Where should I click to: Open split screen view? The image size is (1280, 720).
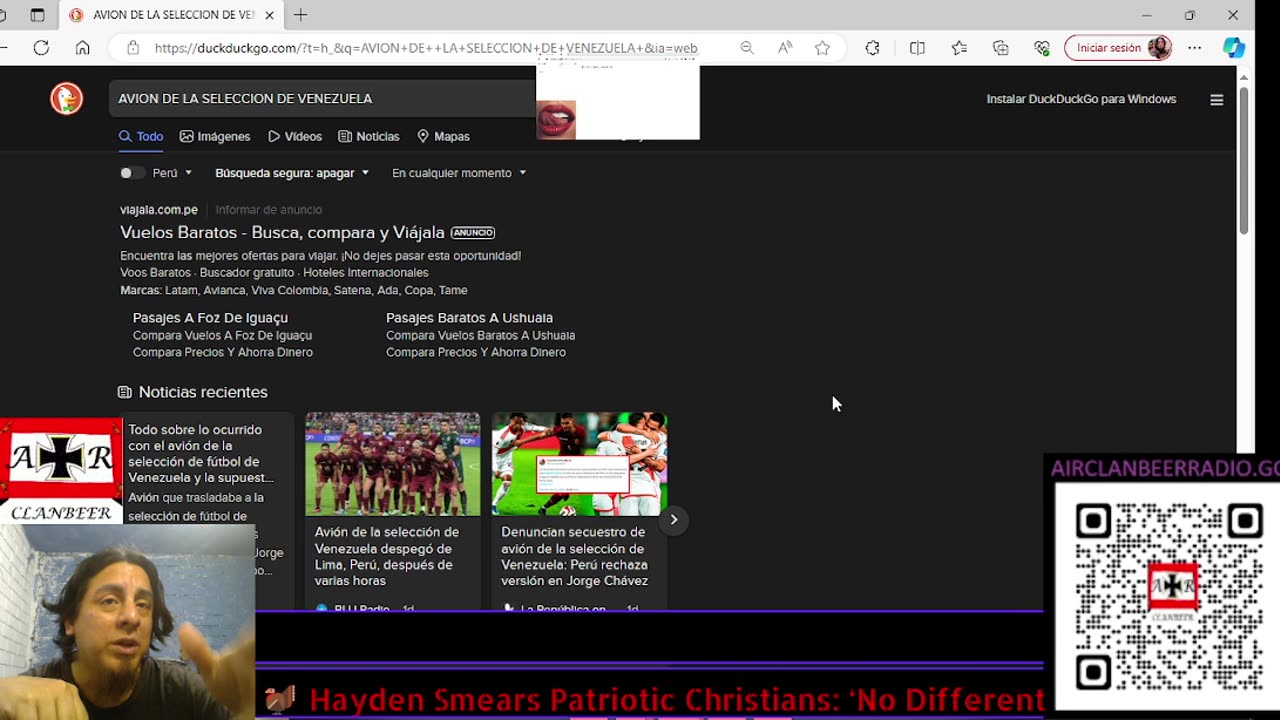(917, 48)
